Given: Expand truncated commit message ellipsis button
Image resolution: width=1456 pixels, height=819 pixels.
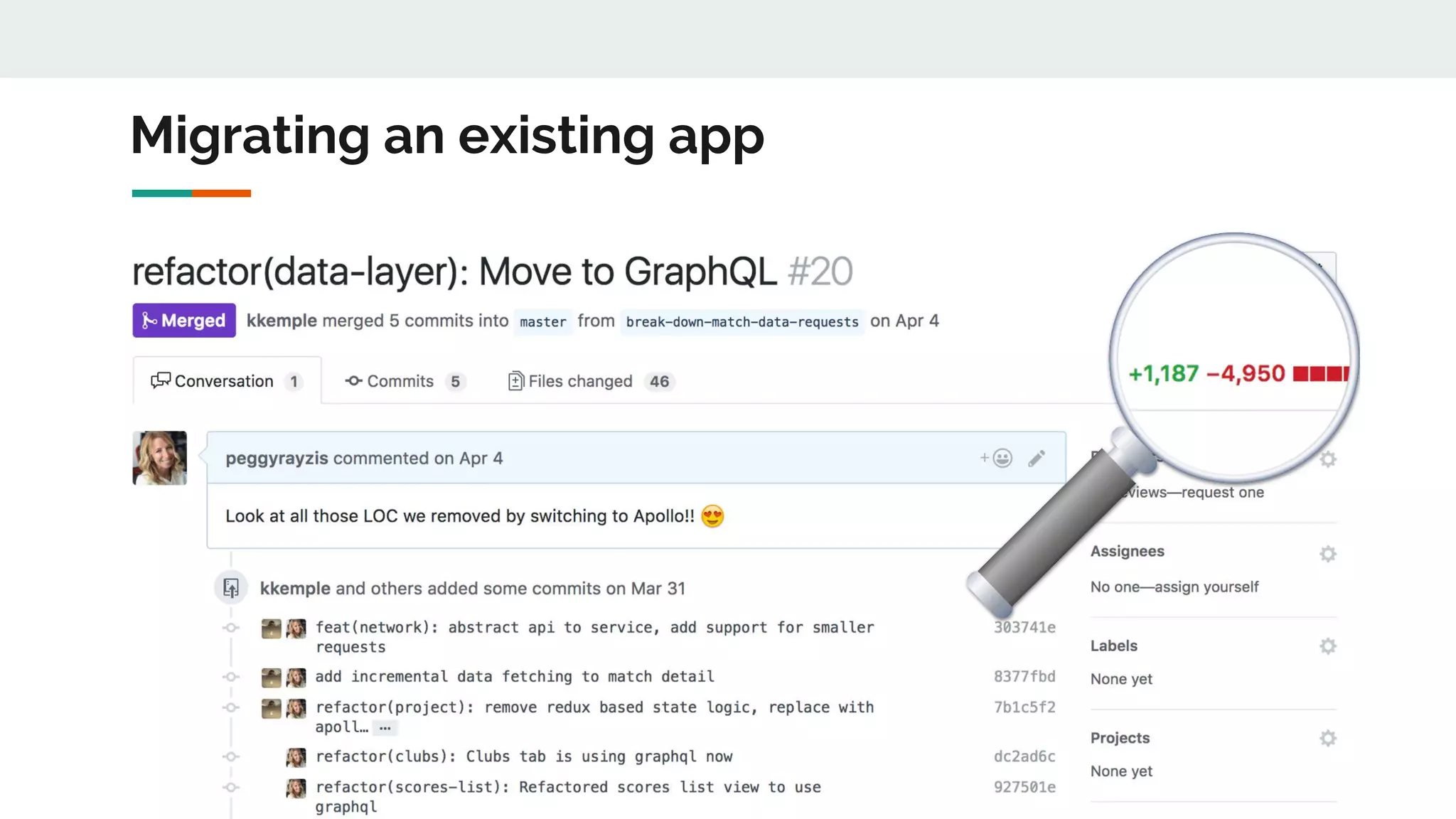Looking at the screenshot, I should pos(385,728).
